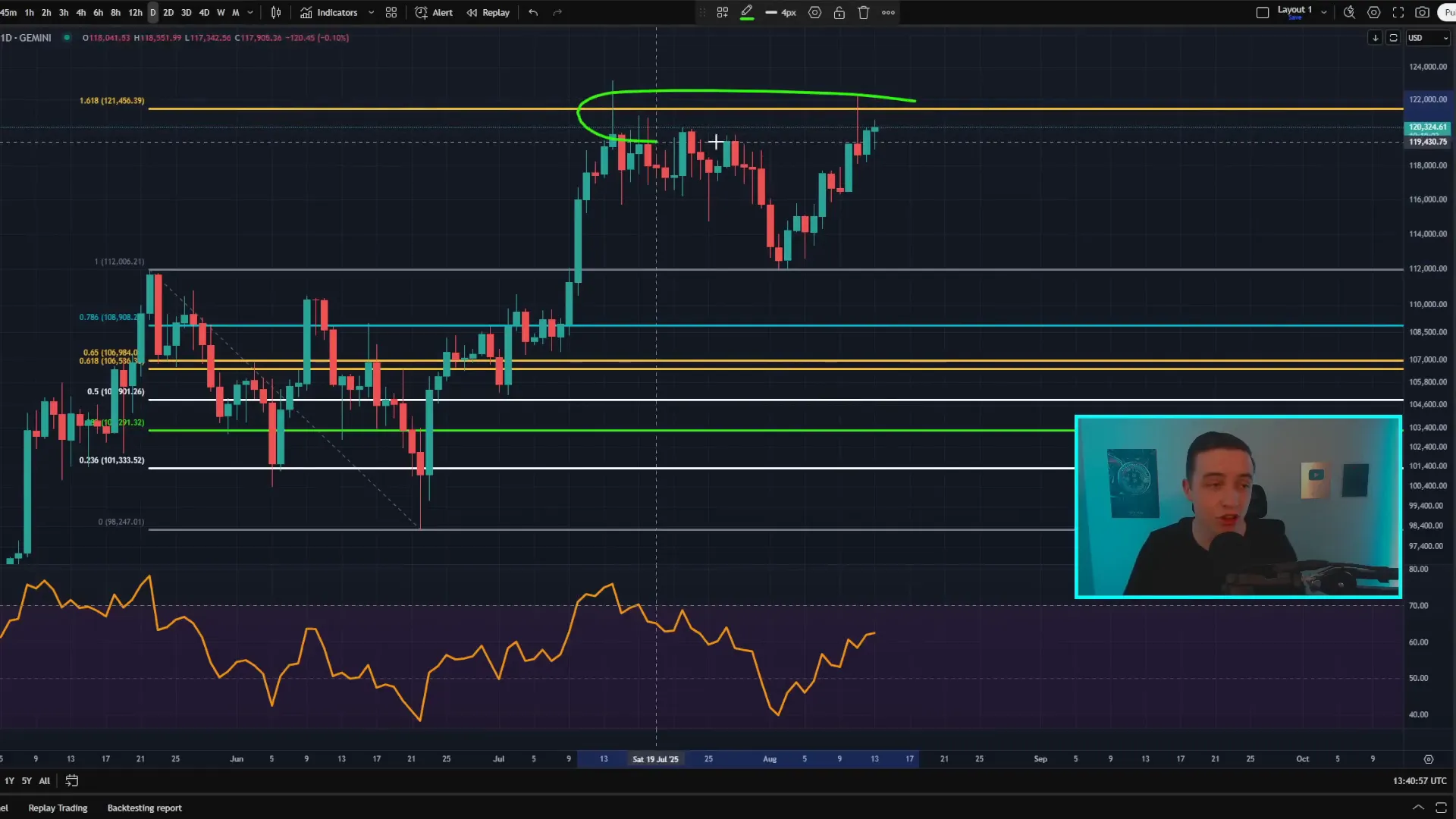The width and height of the screenshot is (1456, 819).
Task: Maximize the bottom panel
Action: pyautogui.click(x=1442, y=808)
